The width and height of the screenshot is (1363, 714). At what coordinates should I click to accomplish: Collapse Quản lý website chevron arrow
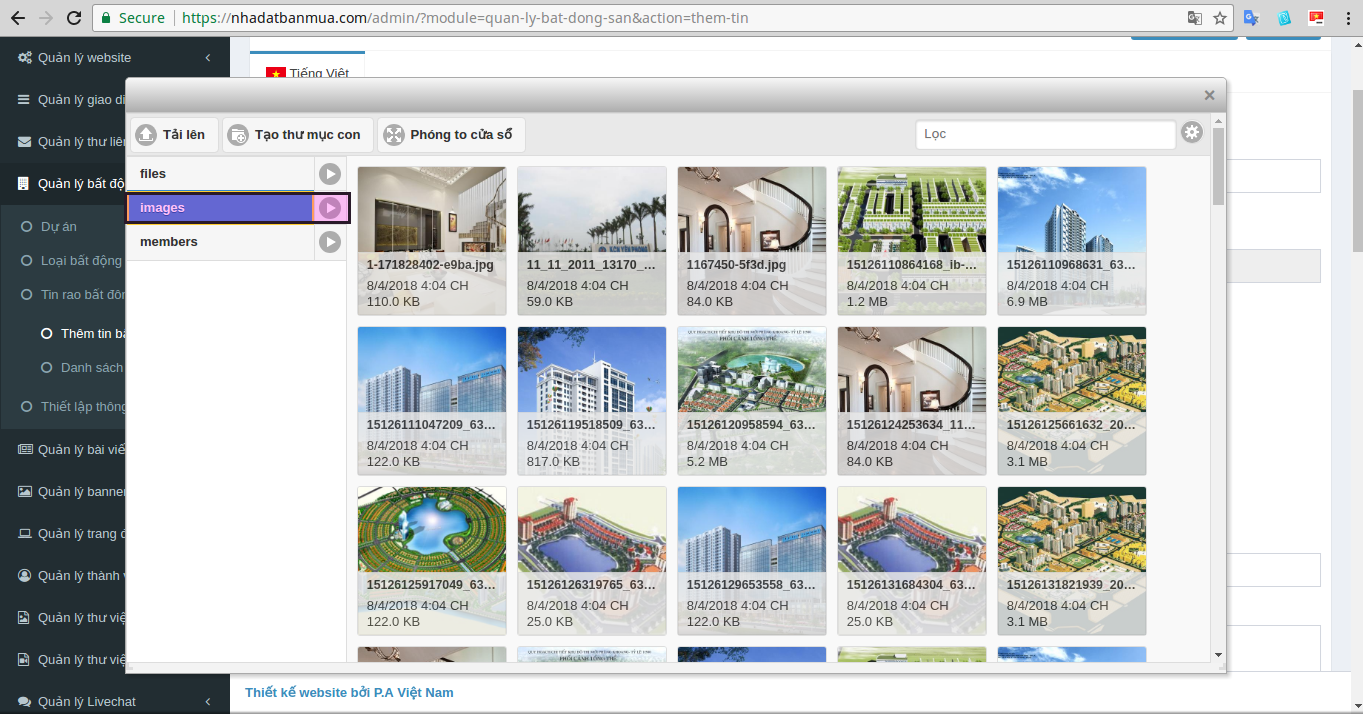click(207, 58)
